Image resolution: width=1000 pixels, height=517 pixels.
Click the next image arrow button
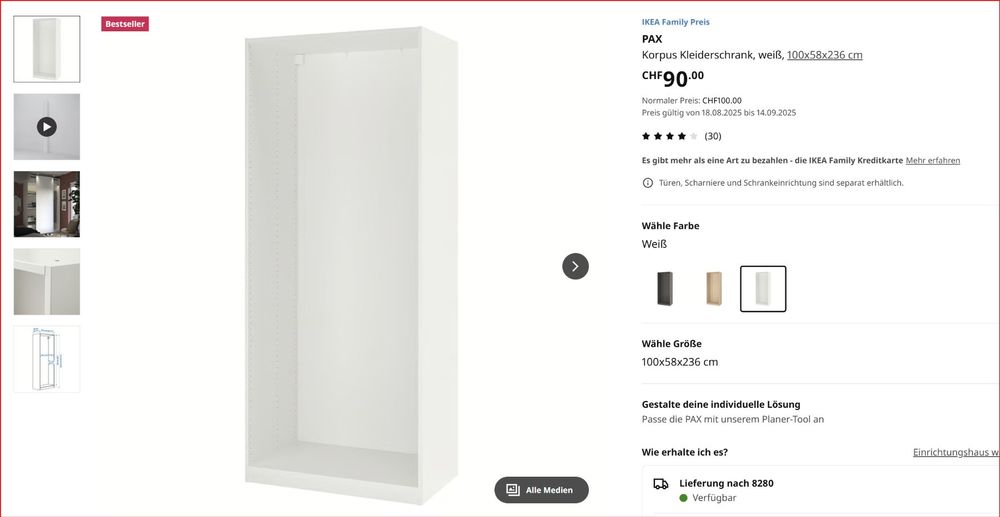(x=575, y=266)
